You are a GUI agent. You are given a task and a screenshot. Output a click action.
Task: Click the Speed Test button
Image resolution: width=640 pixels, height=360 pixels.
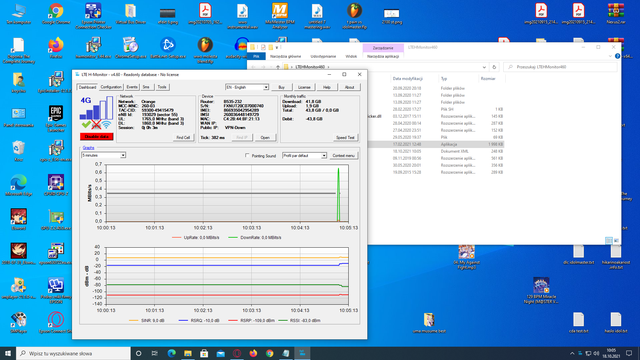(345, 138)
